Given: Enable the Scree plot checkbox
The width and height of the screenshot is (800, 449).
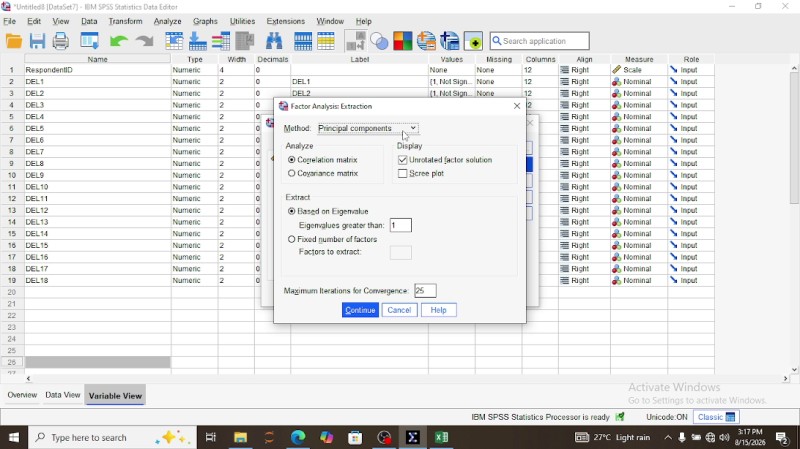Looking at the screenshot, I should tap(403, 173).
